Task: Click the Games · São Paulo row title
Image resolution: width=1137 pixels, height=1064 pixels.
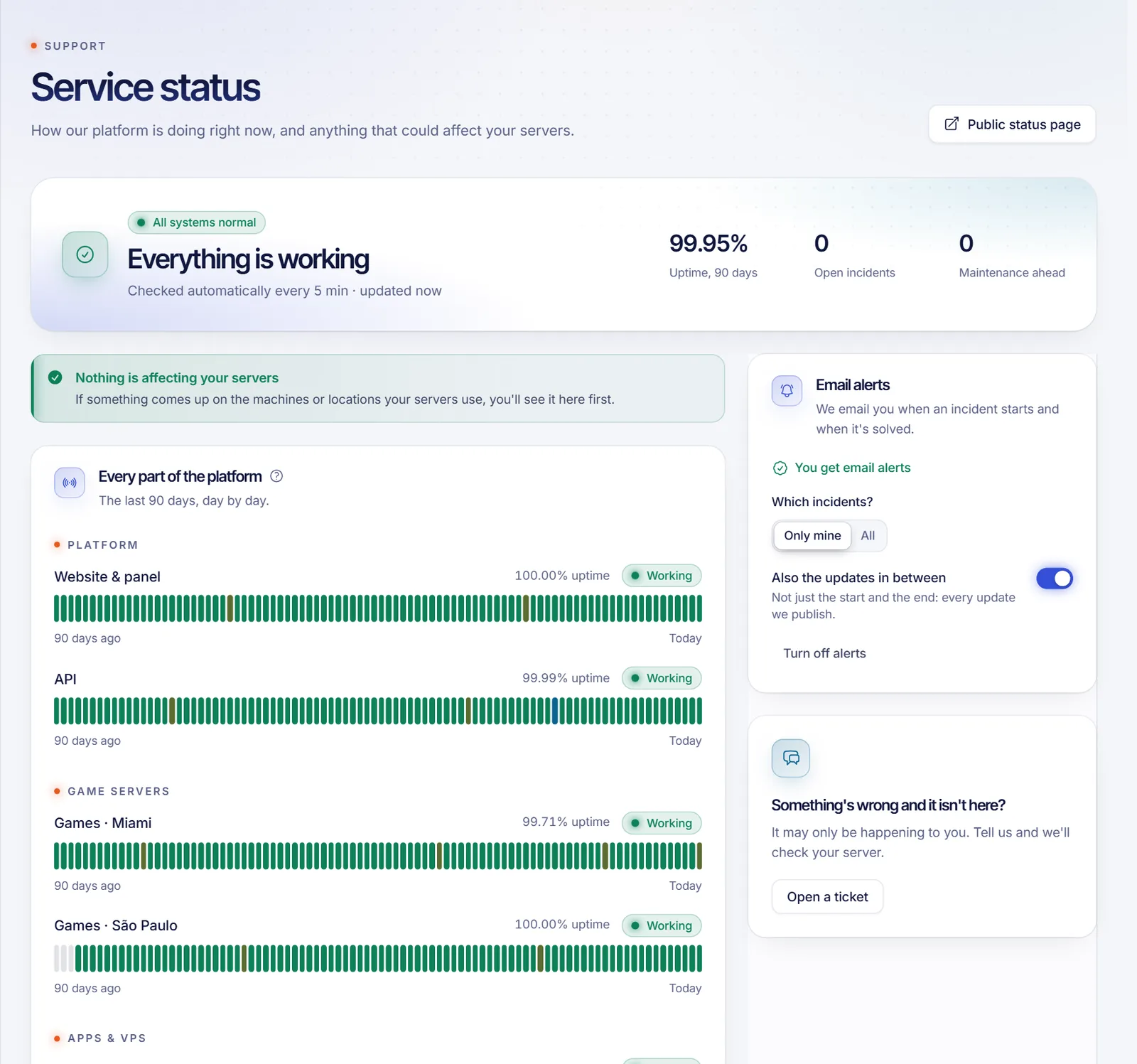Action: click(116, 925)
